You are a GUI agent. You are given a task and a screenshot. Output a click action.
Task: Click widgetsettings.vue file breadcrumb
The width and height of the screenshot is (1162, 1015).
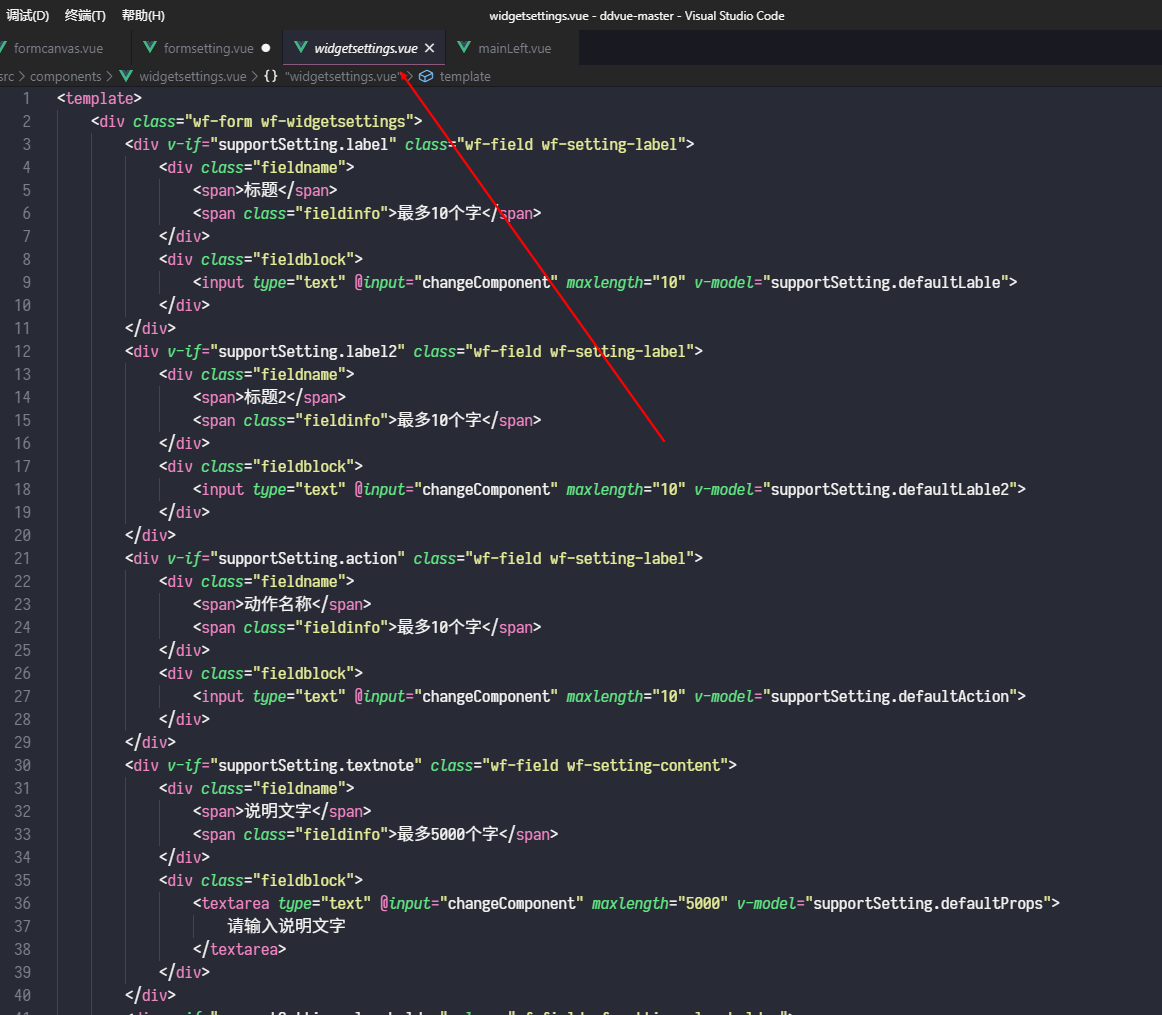point(193,76)
